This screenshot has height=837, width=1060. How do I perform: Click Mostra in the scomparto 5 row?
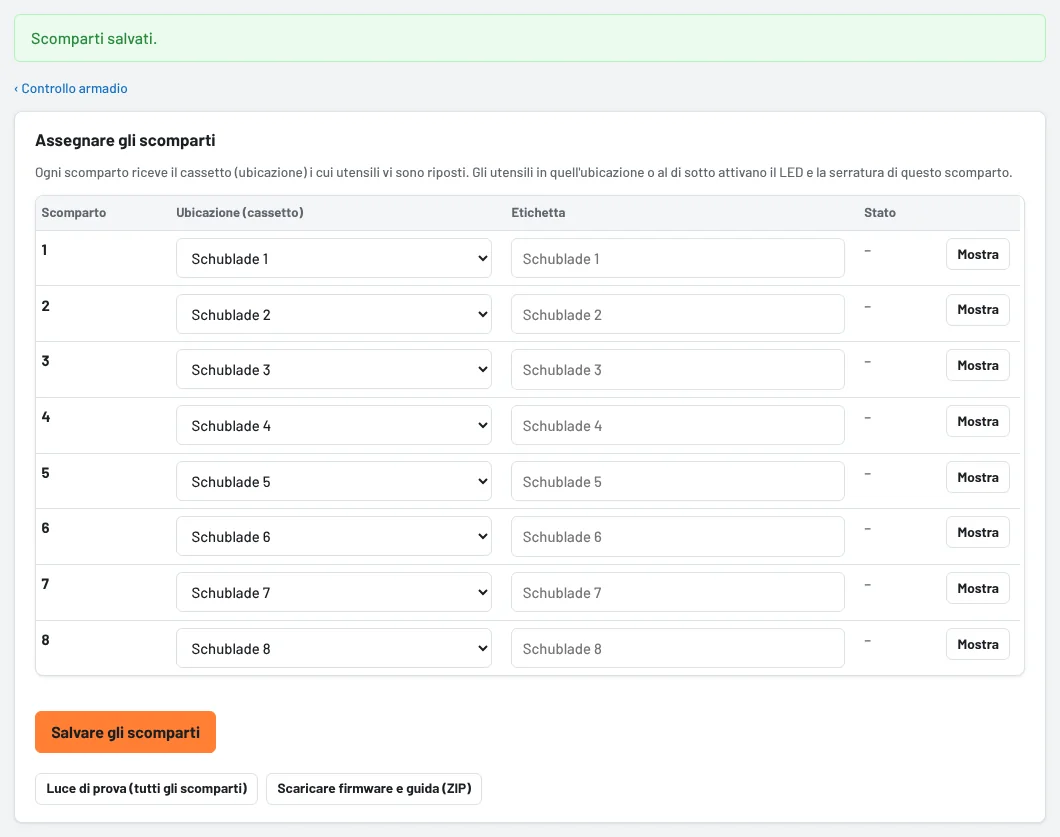tap(978, 477)
